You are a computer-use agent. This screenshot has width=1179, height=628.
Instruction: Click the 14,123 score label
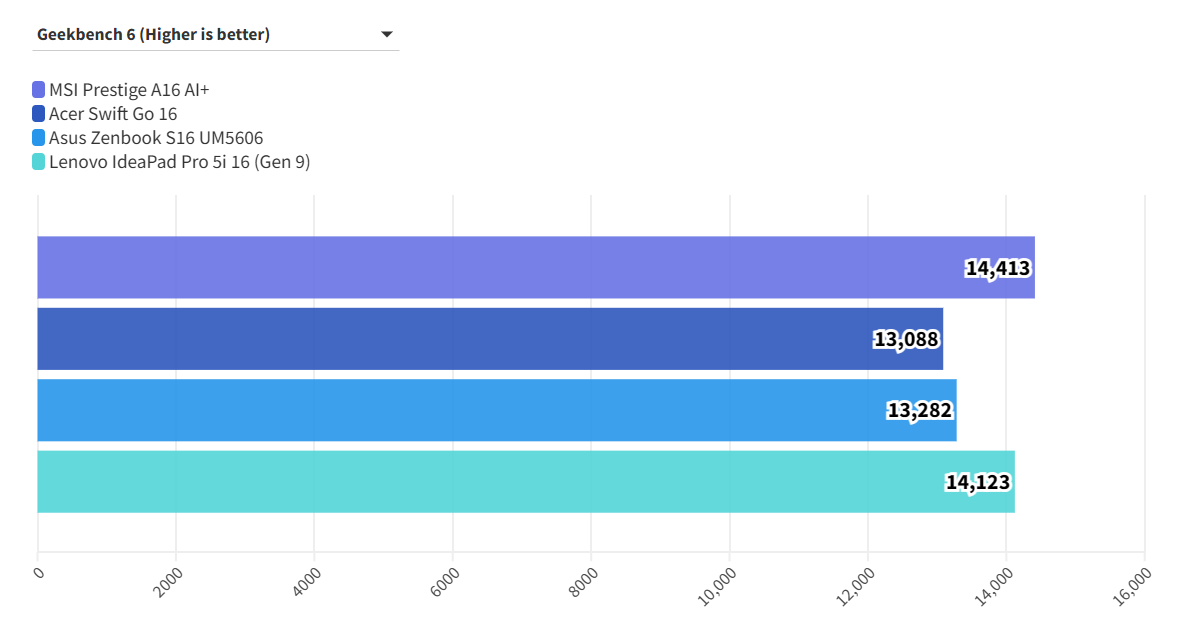(978, 483)
